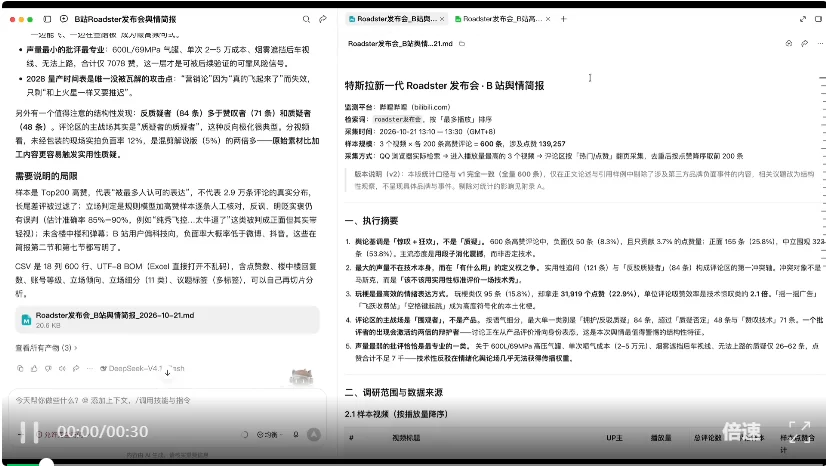
Task: Expand the document preview panel
Action: tap(803, 19)
